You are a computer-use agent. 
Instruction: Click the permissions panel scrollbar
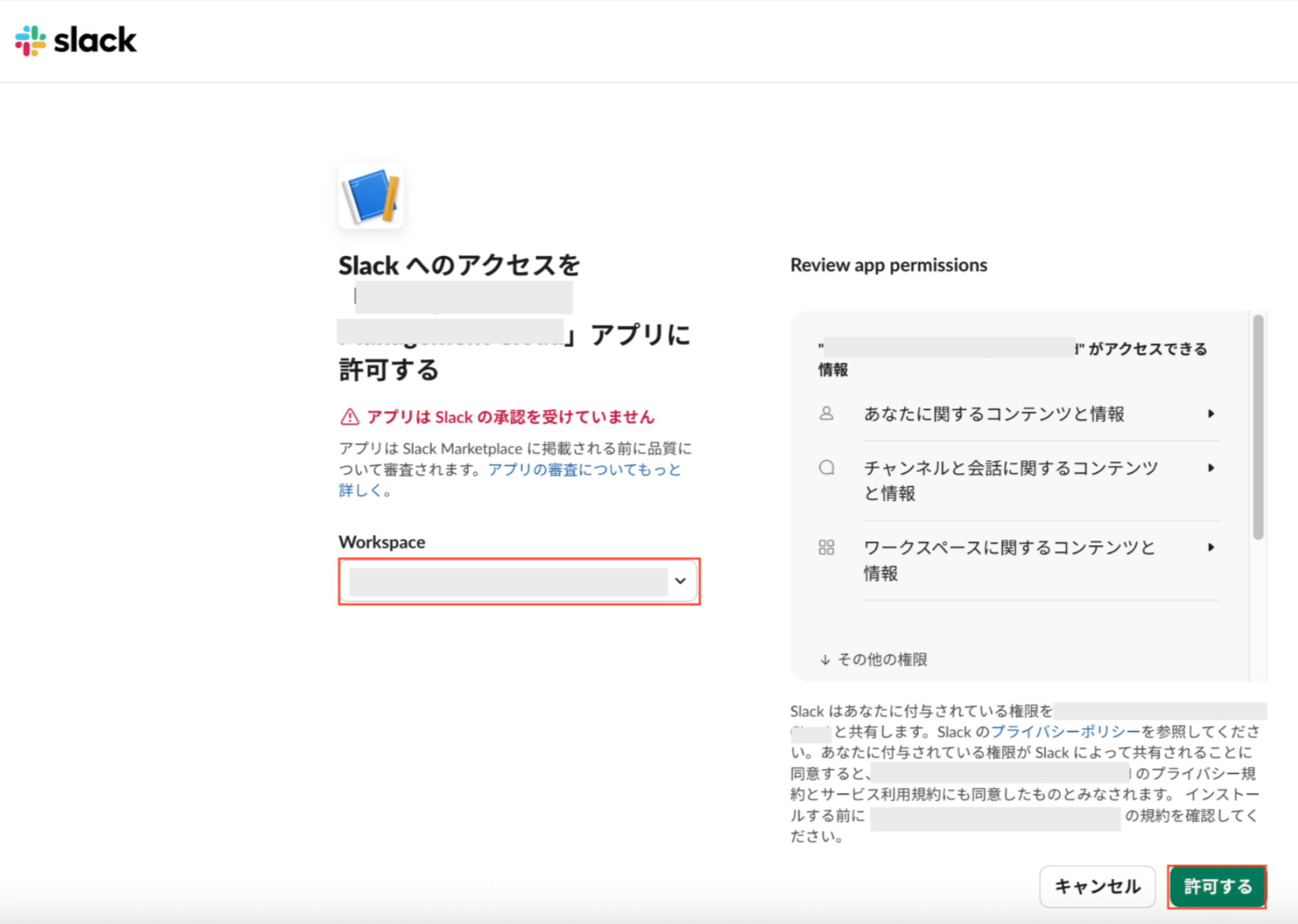(1258, 427)
